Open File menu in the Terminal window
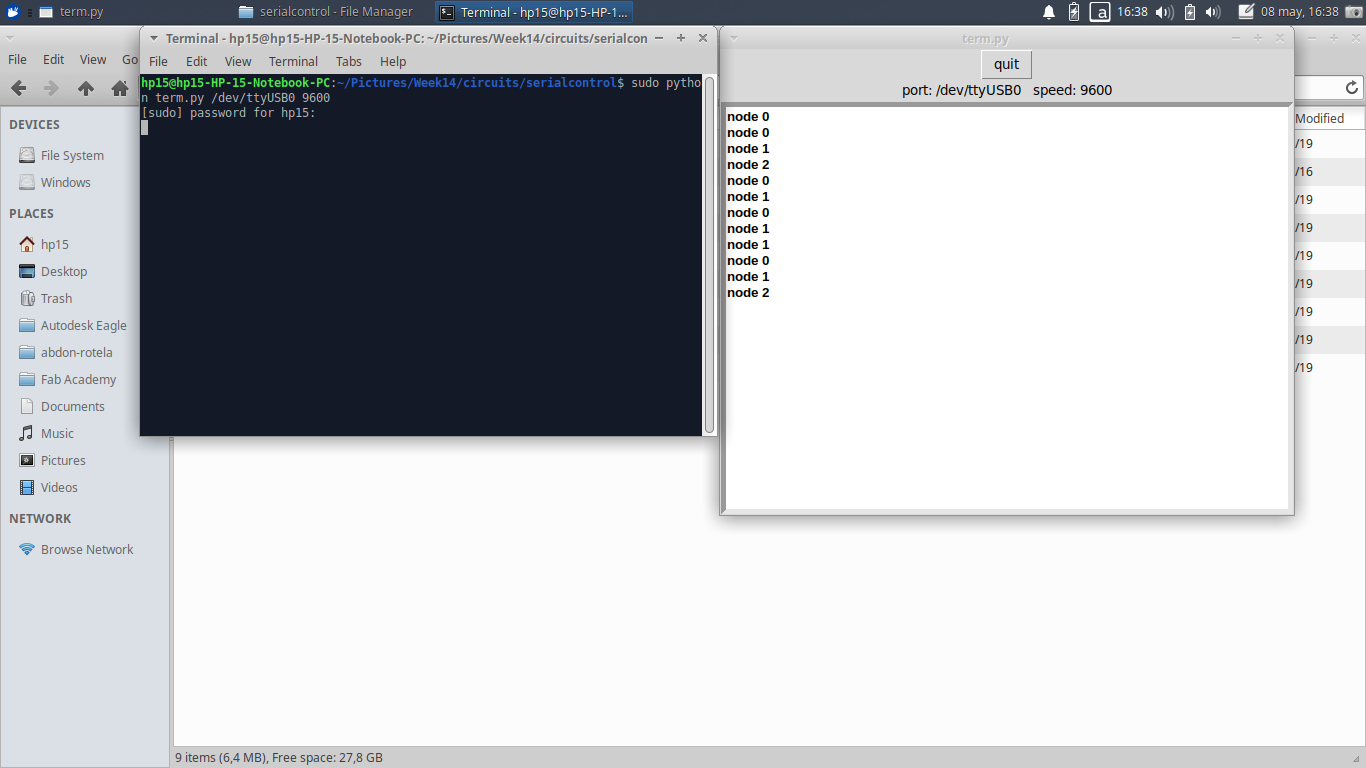1366x768 pixels. 158,61
